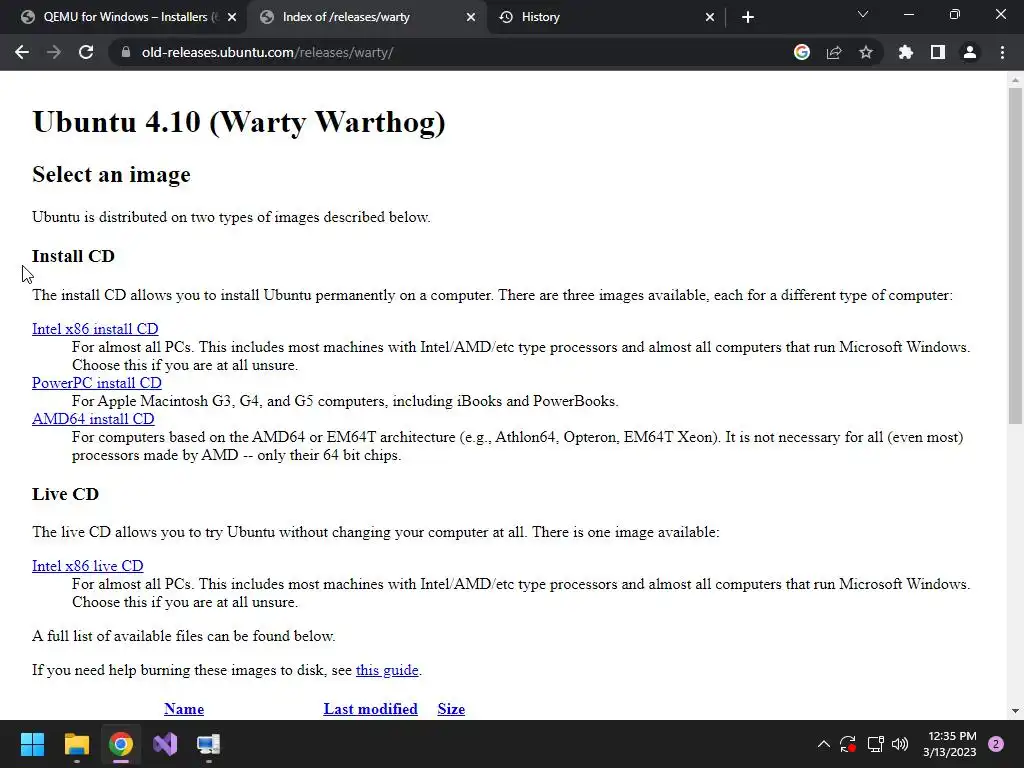Toggle the browser side panel
The height and width of the screenshot is (768, 1024).
pos(938,52)
